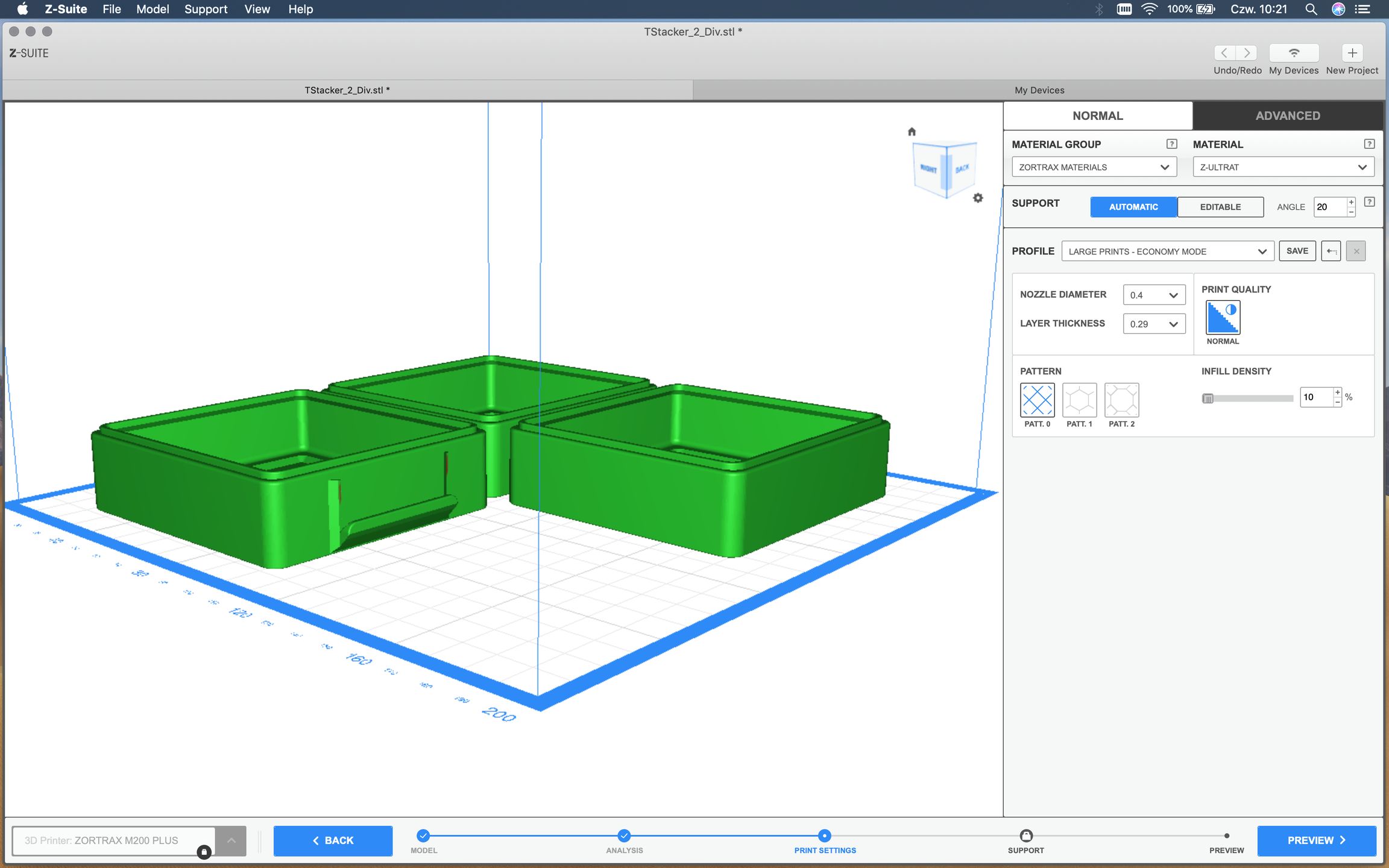The width and height of the screenshot is (1389, 868).
Task: Open Spotlight search in the menu bar
Action: [x=1311, y=9]
